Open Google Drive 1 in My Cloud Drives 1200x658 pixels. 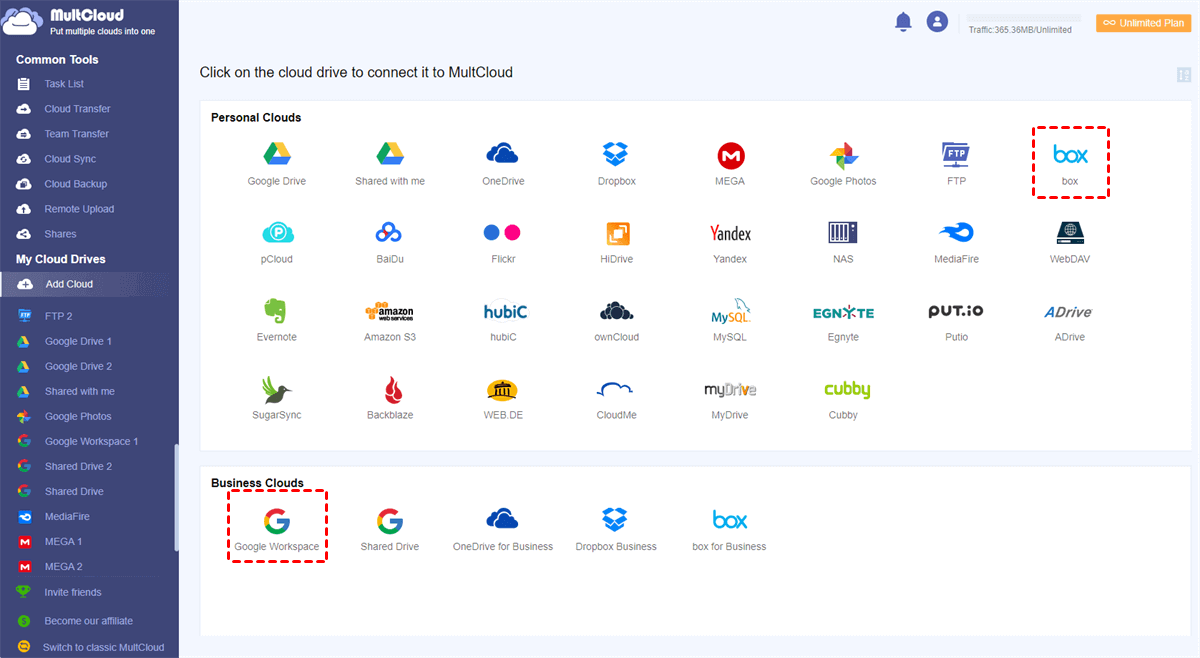tap(78, 341)
